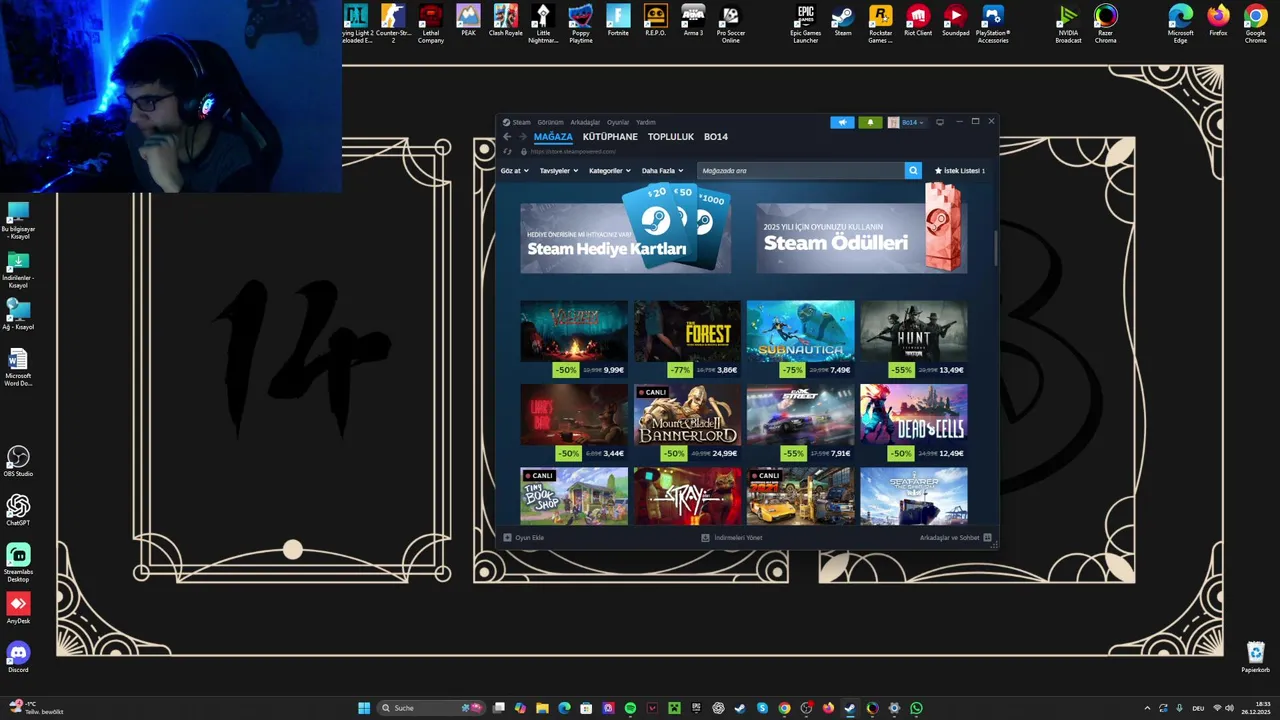Toggle Steam Big Picture mode monitor icon
1280x720 pixels.
point(939,122)
